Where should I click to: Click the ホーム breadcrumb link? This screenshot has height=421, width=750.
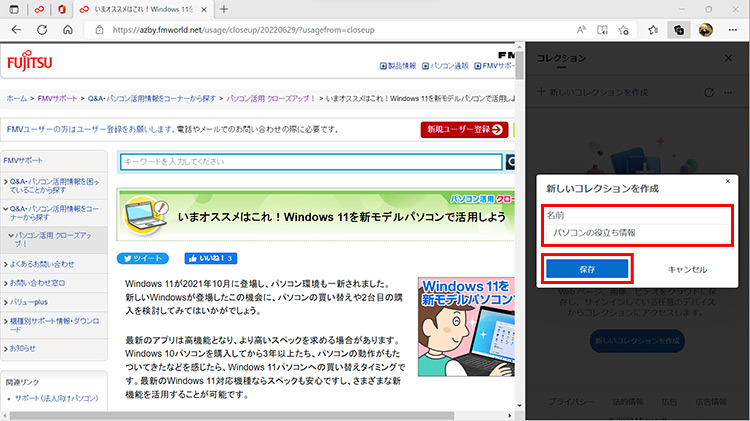click(16, 99)
